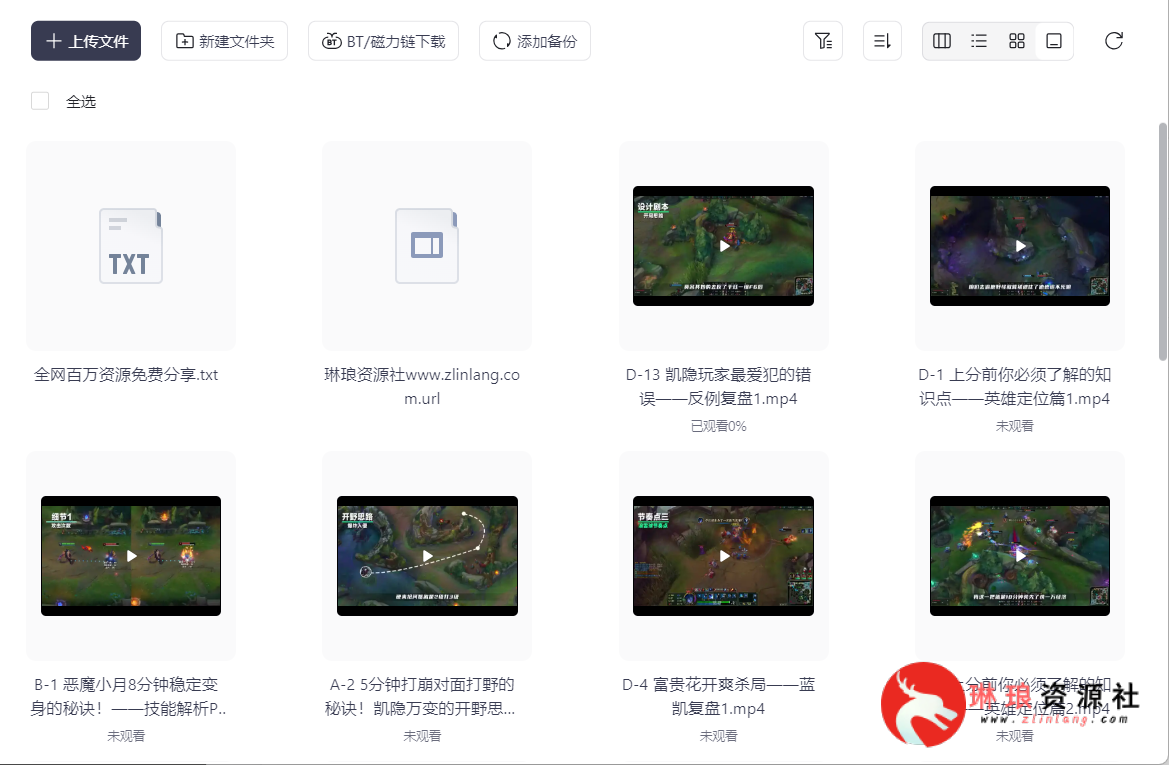Play video D-1 英雄定位篇1 thumbnail
1169x765 pixels.
(1020, 246)
